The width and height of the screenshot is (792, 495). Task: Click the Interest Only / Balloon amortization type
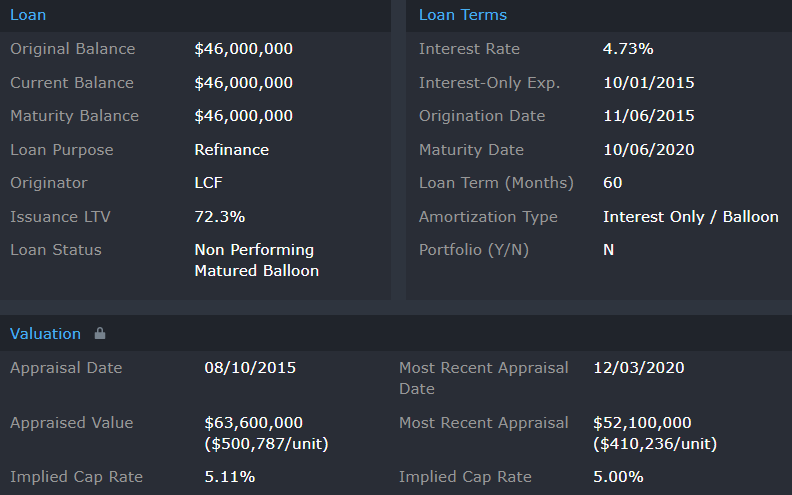pyautogui.click(x=690, y=217)
